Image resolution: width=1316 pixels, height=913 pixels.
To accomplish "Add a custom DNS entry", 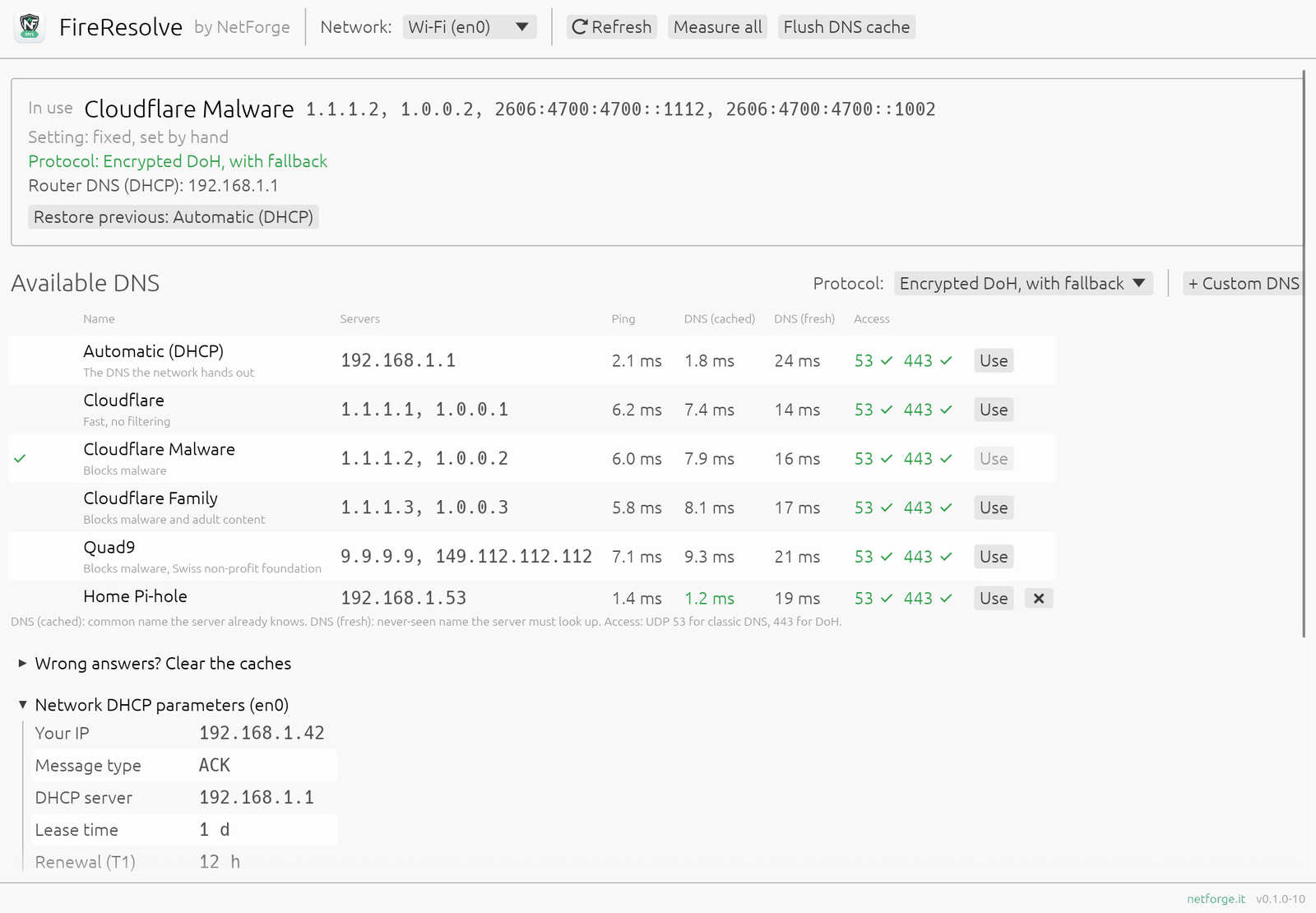I will pyautogui.click(x=1243, y=283).
